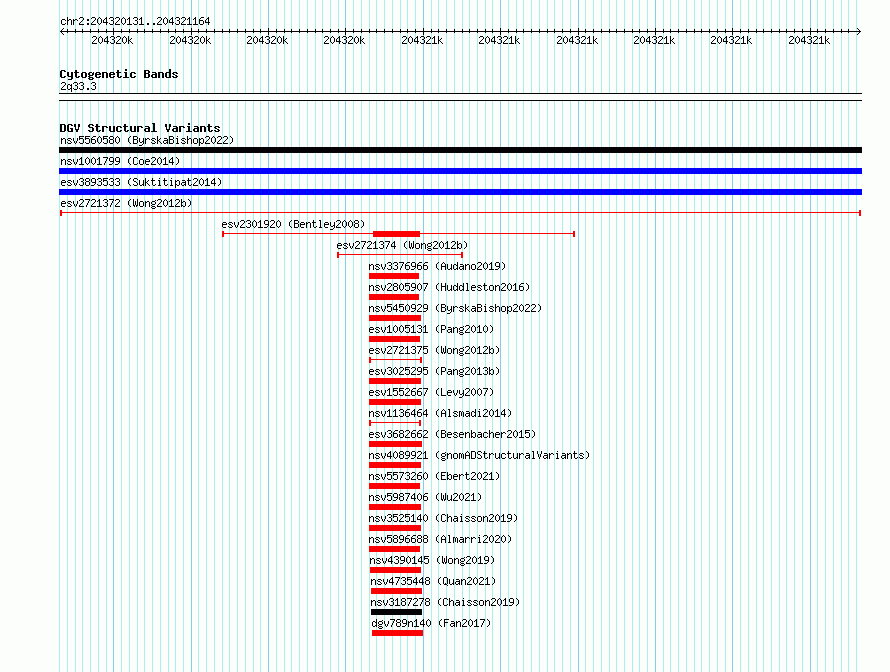Viewport: 890px width, 672px height.
Task: Click esv1005131 (Pang2010) label
Action: point(431,329)
